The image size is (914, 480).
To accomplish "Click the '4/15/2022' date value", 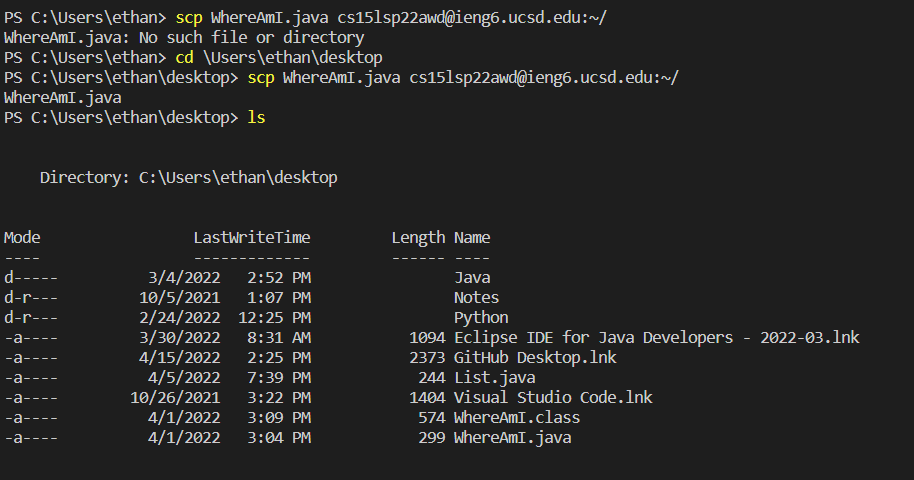I will [180, 358].
